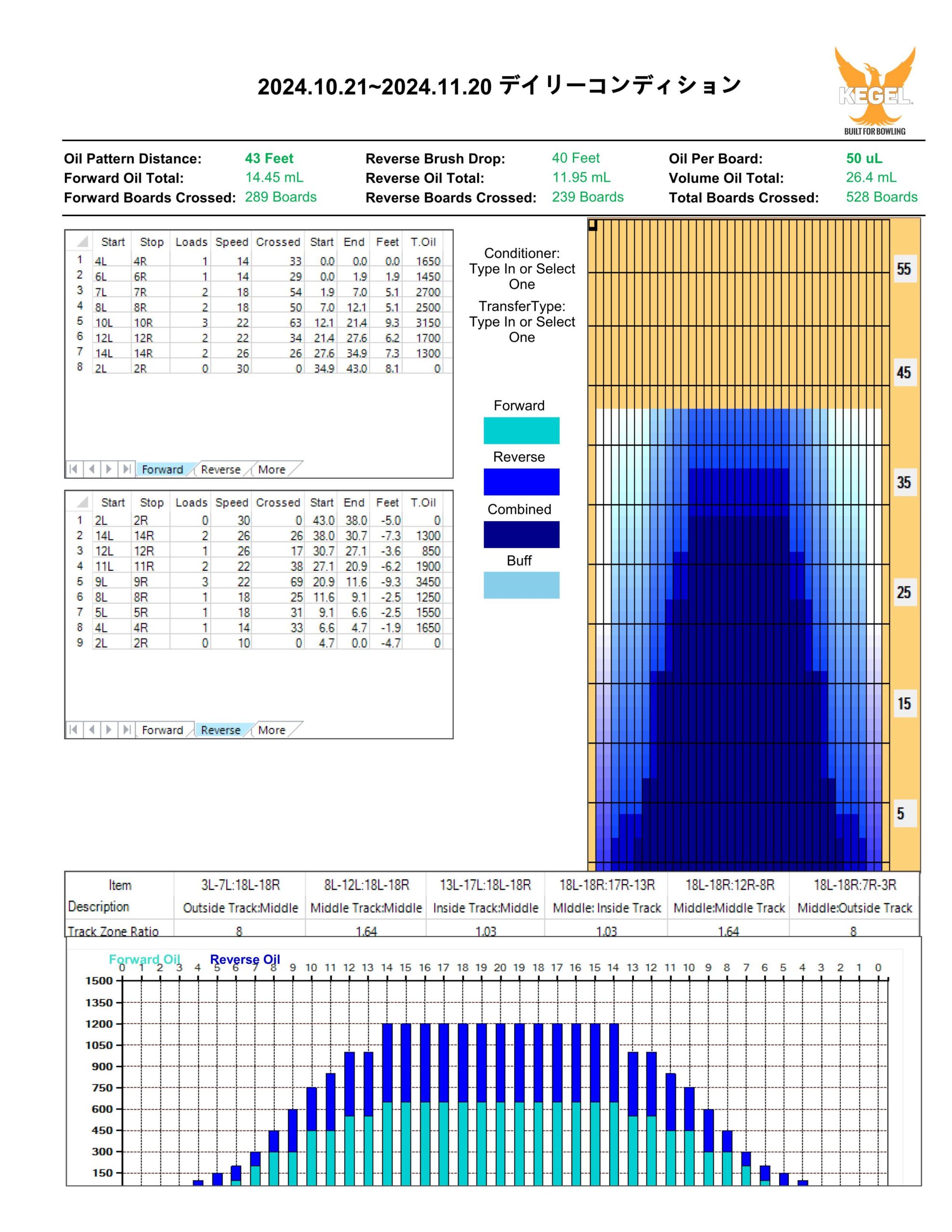Click 'Loads' column header in upper table

(x=191, y=242)
